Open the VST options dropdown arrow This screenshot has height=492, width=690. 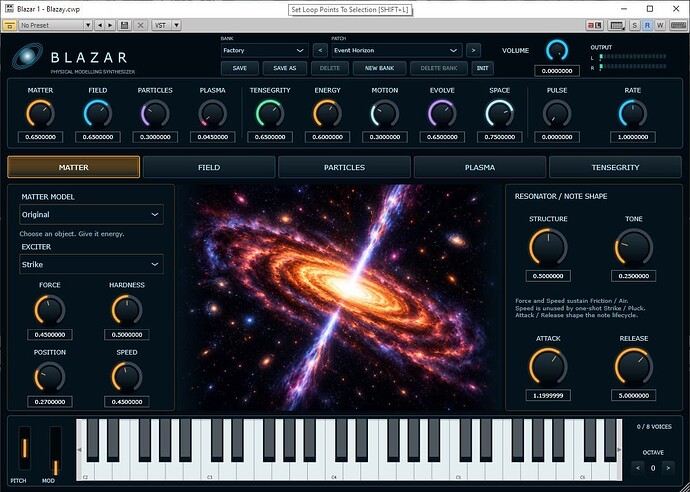(x=176, y=26)
